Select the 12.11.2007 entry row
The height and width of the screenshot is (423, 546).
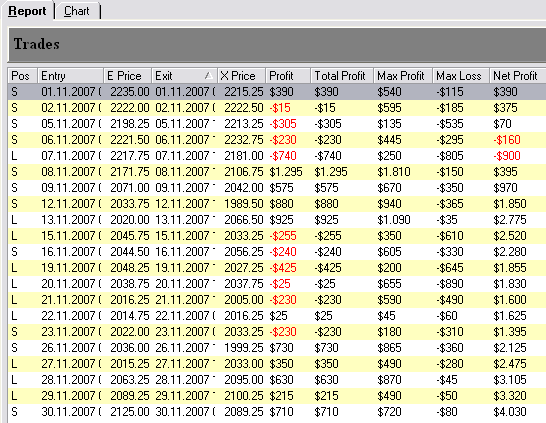point(277,204)
